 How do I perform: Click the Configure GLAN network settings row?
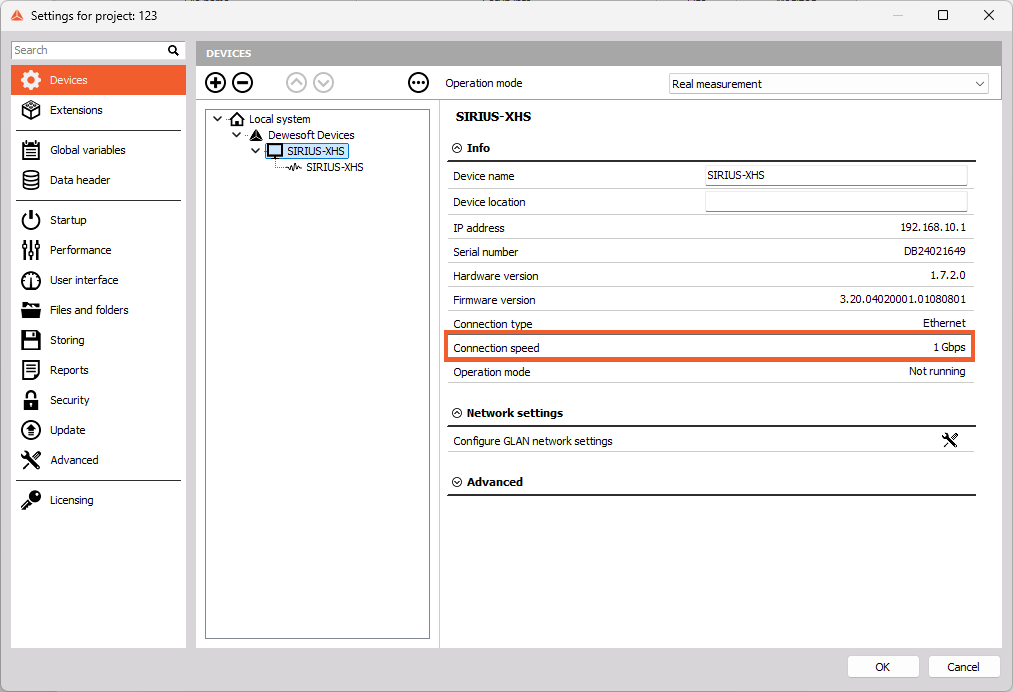click(x=711, y=441)
